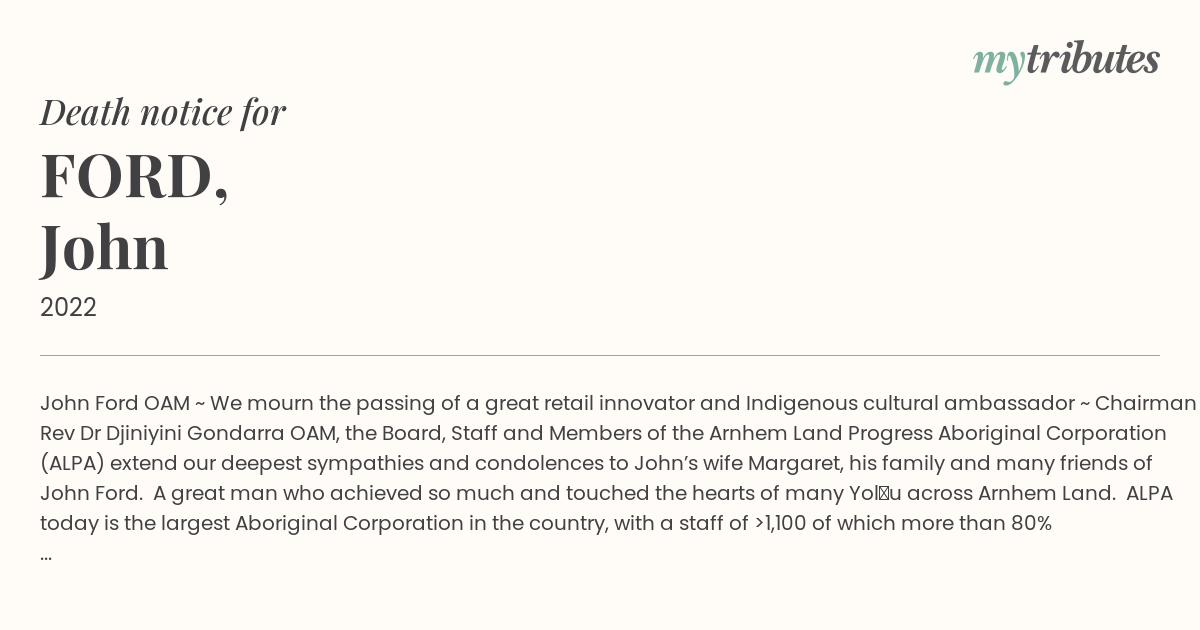Select the "Death notice for" heading
The height and width of the screenshot is (630, 1200).
(x=163, y=113)
